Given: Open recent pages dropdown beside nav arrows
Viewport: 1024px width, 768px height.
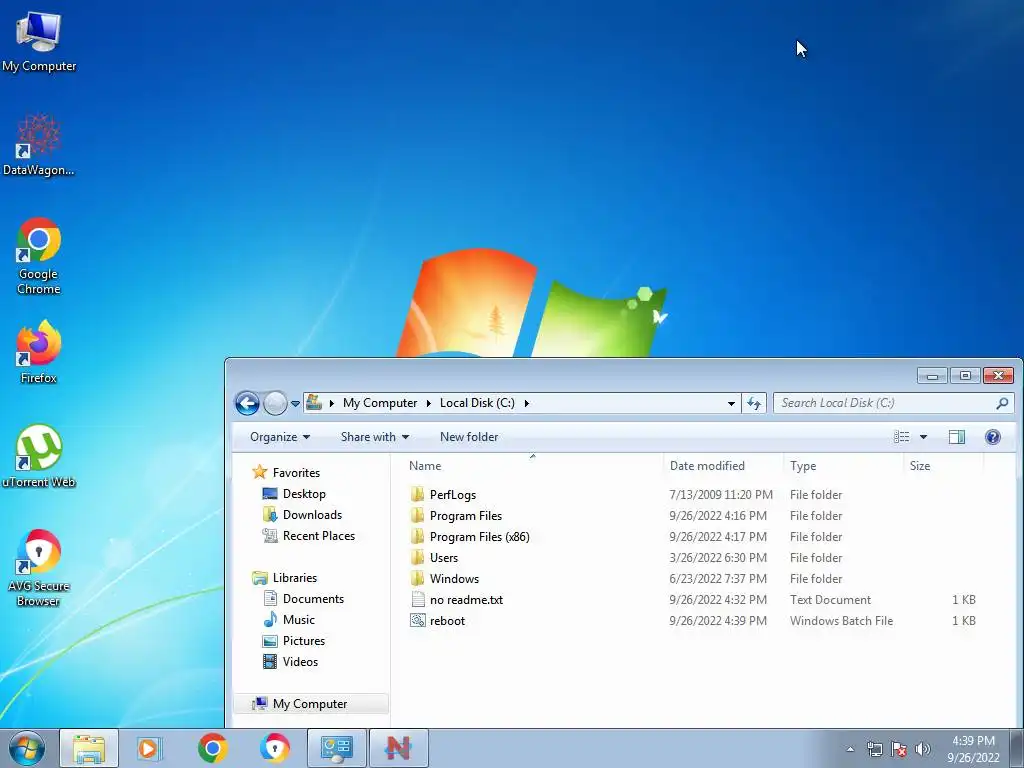Looking at the screenshot, I should click(295, 404).
